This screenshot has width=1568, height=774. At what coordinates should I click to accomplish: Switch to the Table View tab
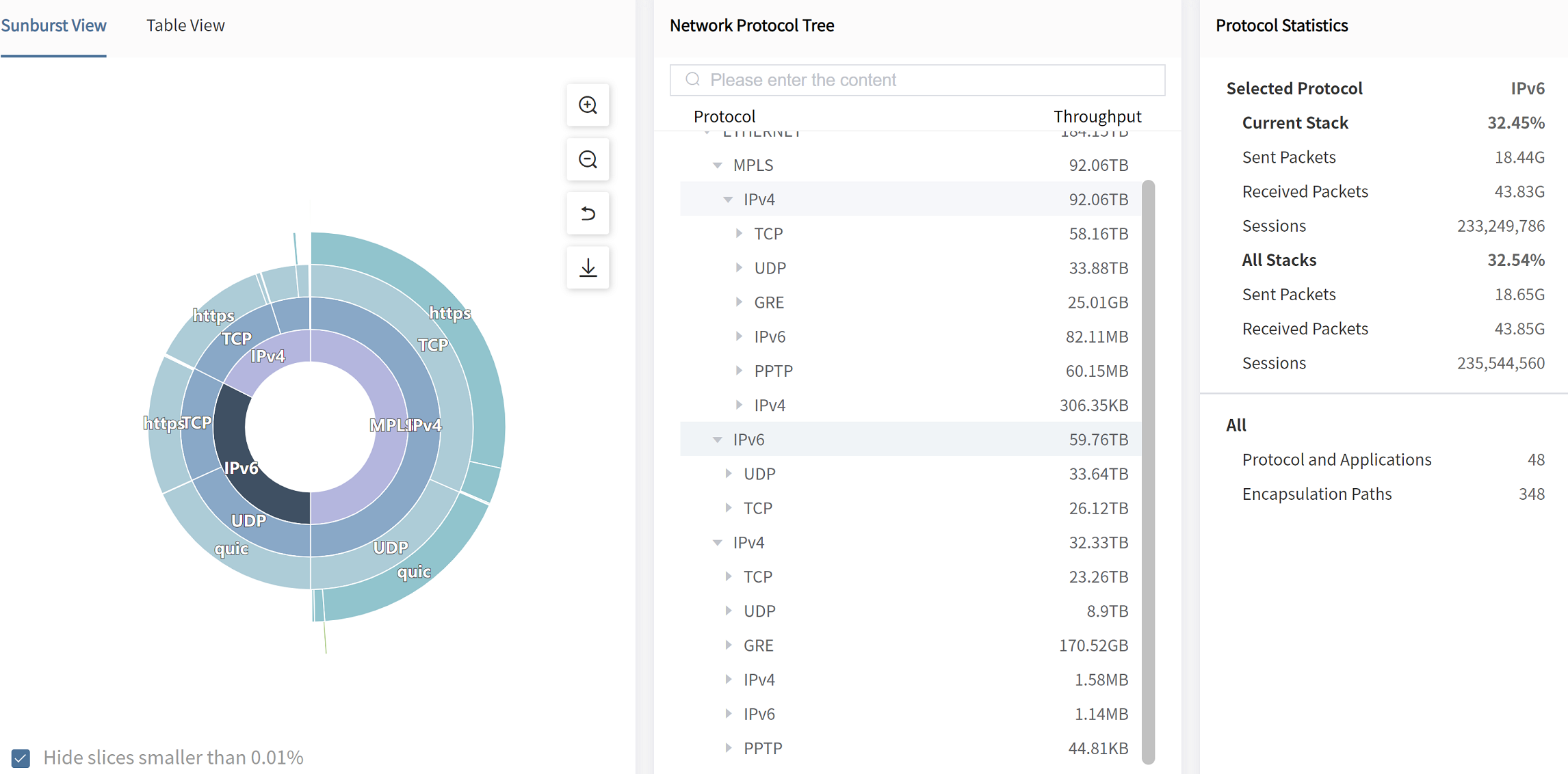pyautogui.click(x=185, y=25)
